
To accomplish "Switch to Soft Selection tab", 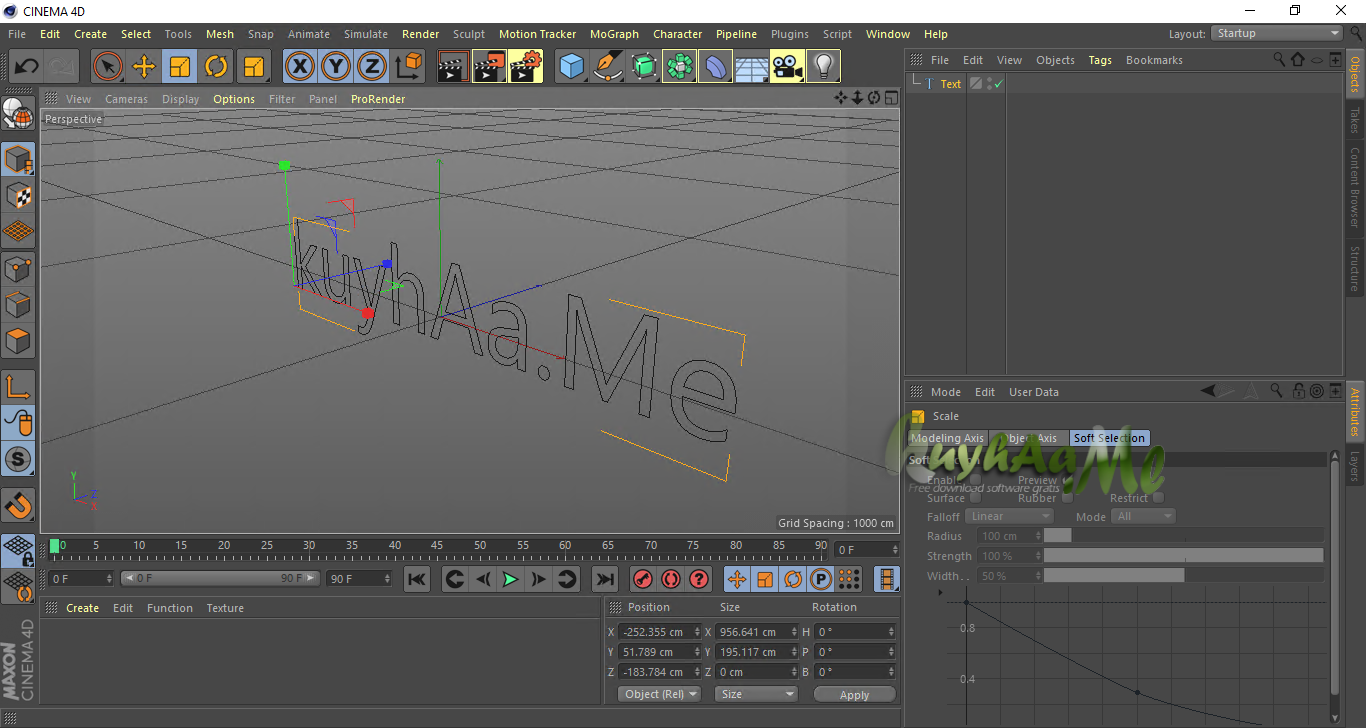I will coord(1109,438).
